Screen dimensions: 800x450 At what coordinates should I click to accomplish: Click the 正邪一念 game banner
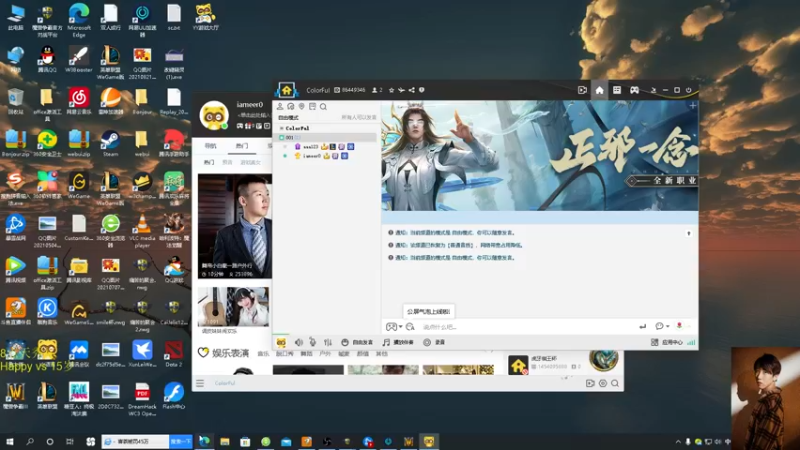[540, 156]
